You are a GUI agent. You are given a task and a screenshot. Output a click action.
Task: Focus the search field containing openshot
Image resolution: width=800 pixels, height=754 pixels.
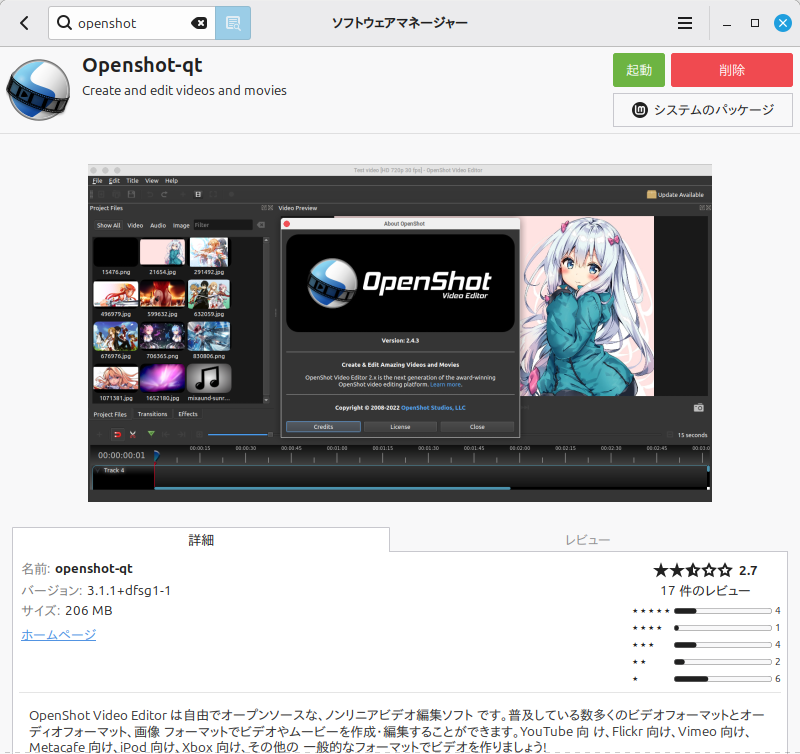130,23
